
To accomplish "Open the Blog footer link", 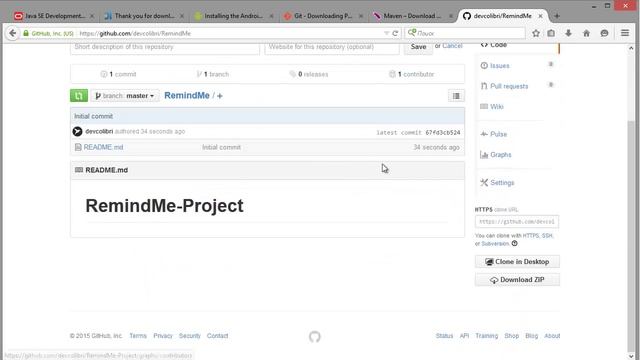I will tap(531, 336).
